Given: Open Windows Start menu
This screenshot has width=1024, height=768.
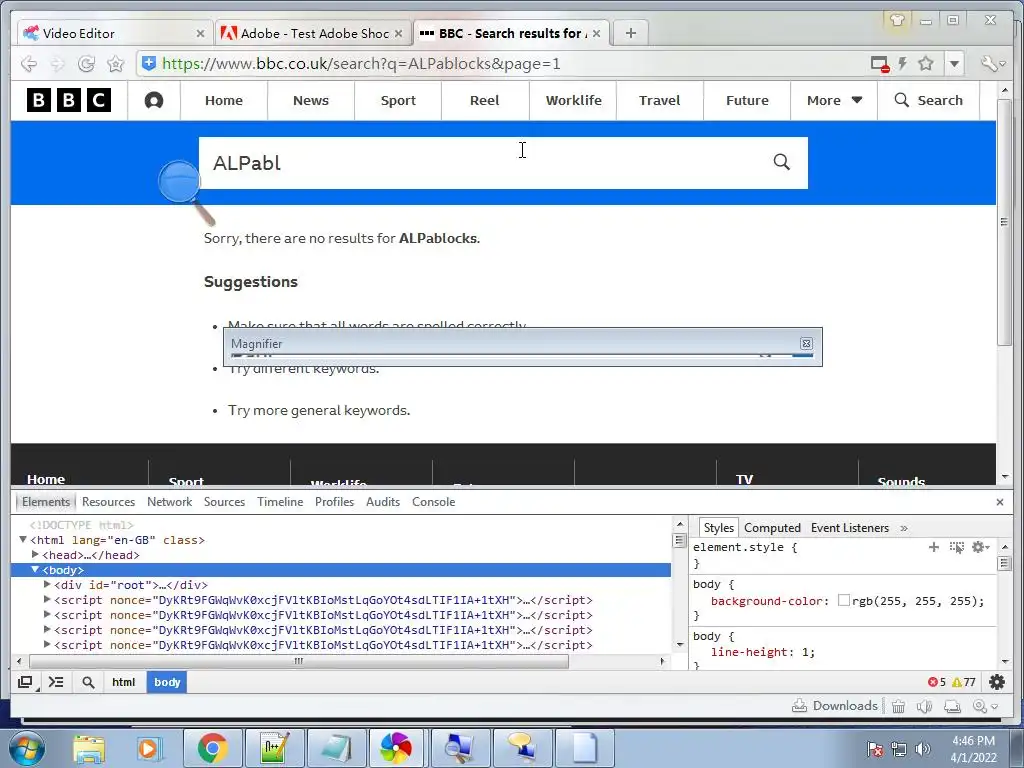Looking at the screenshot, I should (x=27, y=748).
